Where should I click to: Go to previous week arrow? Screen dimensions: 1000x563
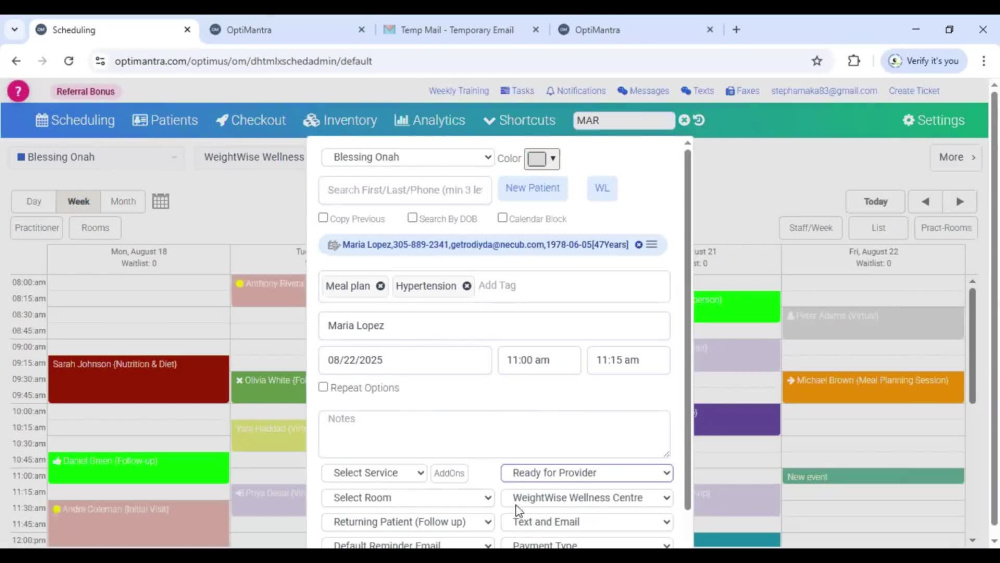[x=925, y=201]
